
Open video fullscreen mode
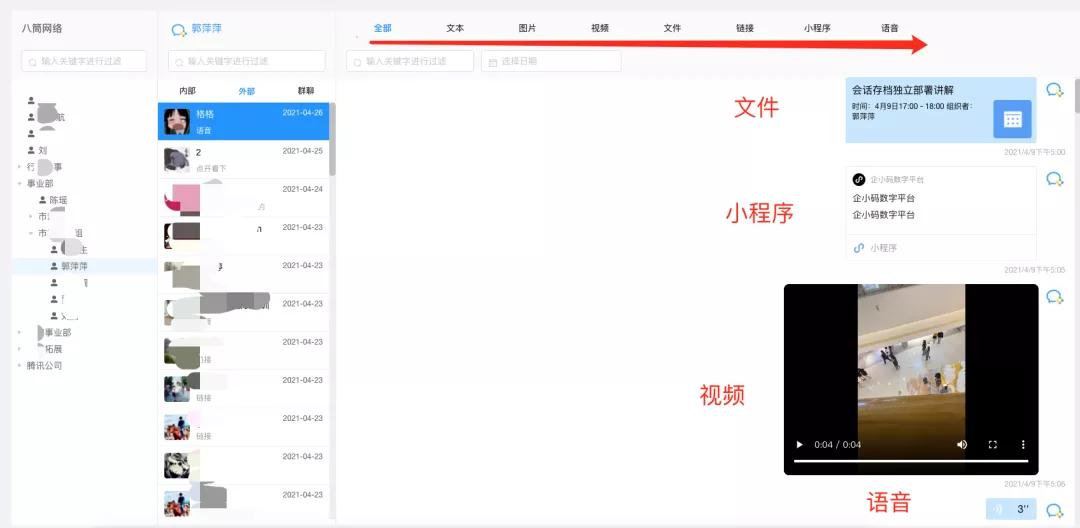(x=993, y=445)
